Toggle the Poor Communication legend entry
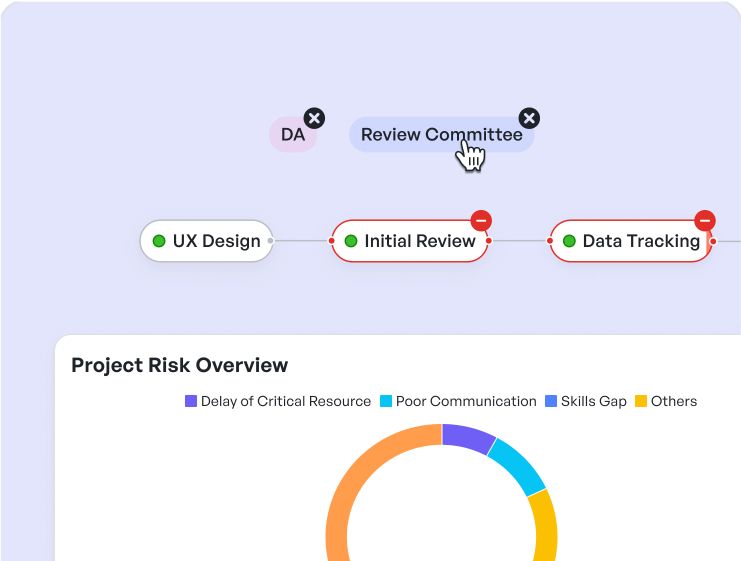 [458, 401]
